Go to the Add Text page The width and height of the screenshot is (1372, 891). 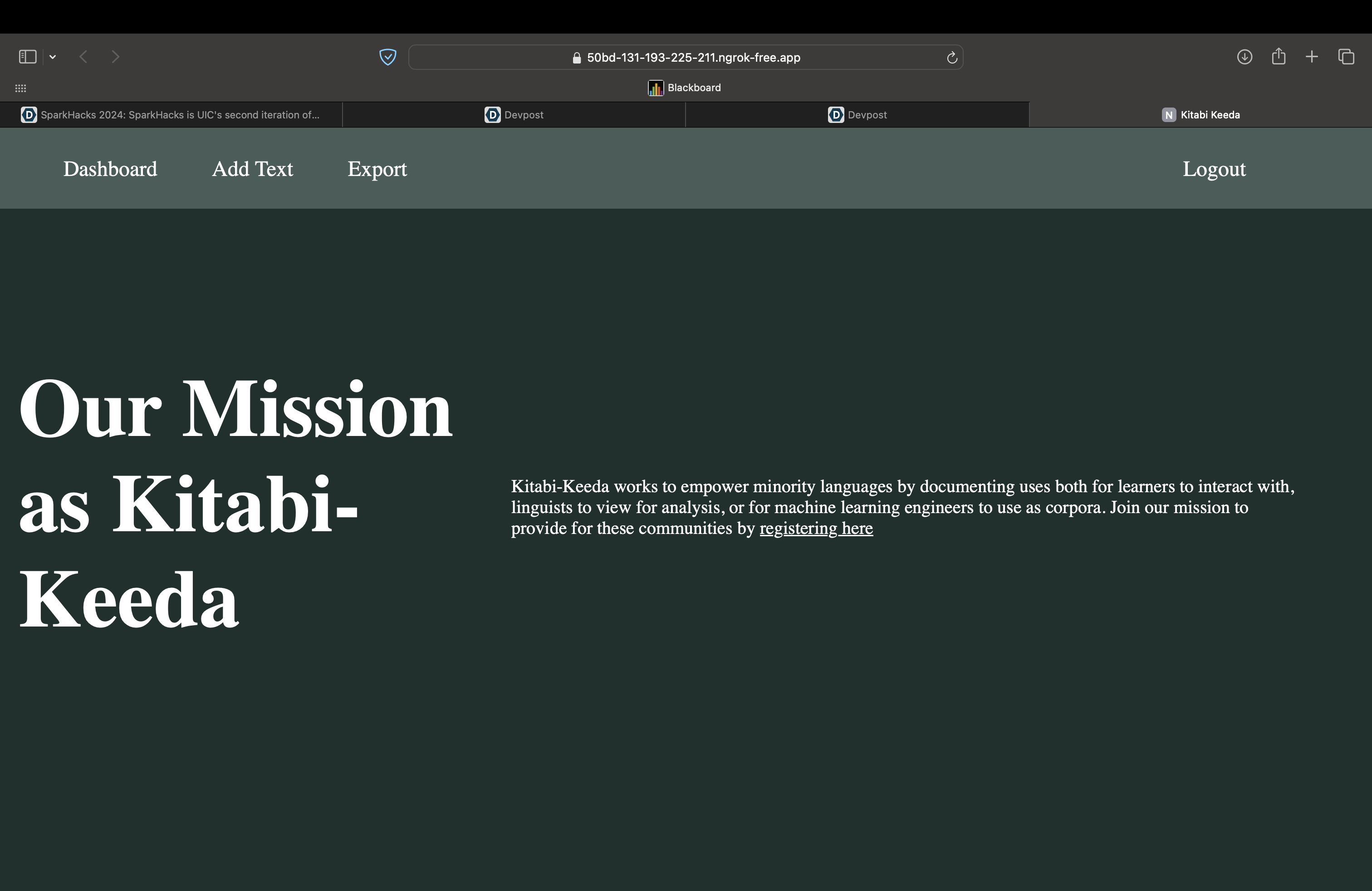(252, 169)
